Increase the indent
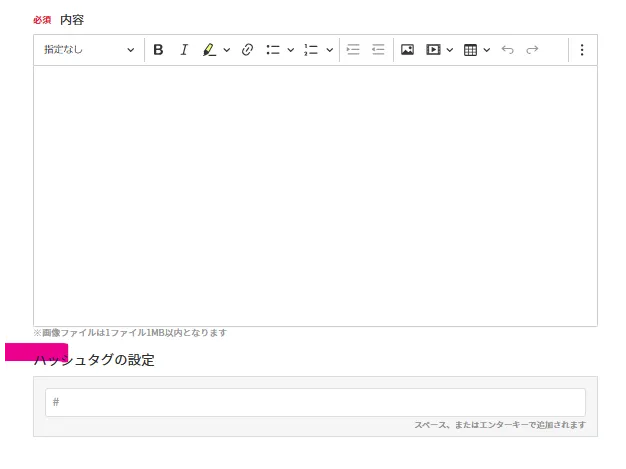The height and width of the screenshot is (469, 626). [x=353, y=50]
